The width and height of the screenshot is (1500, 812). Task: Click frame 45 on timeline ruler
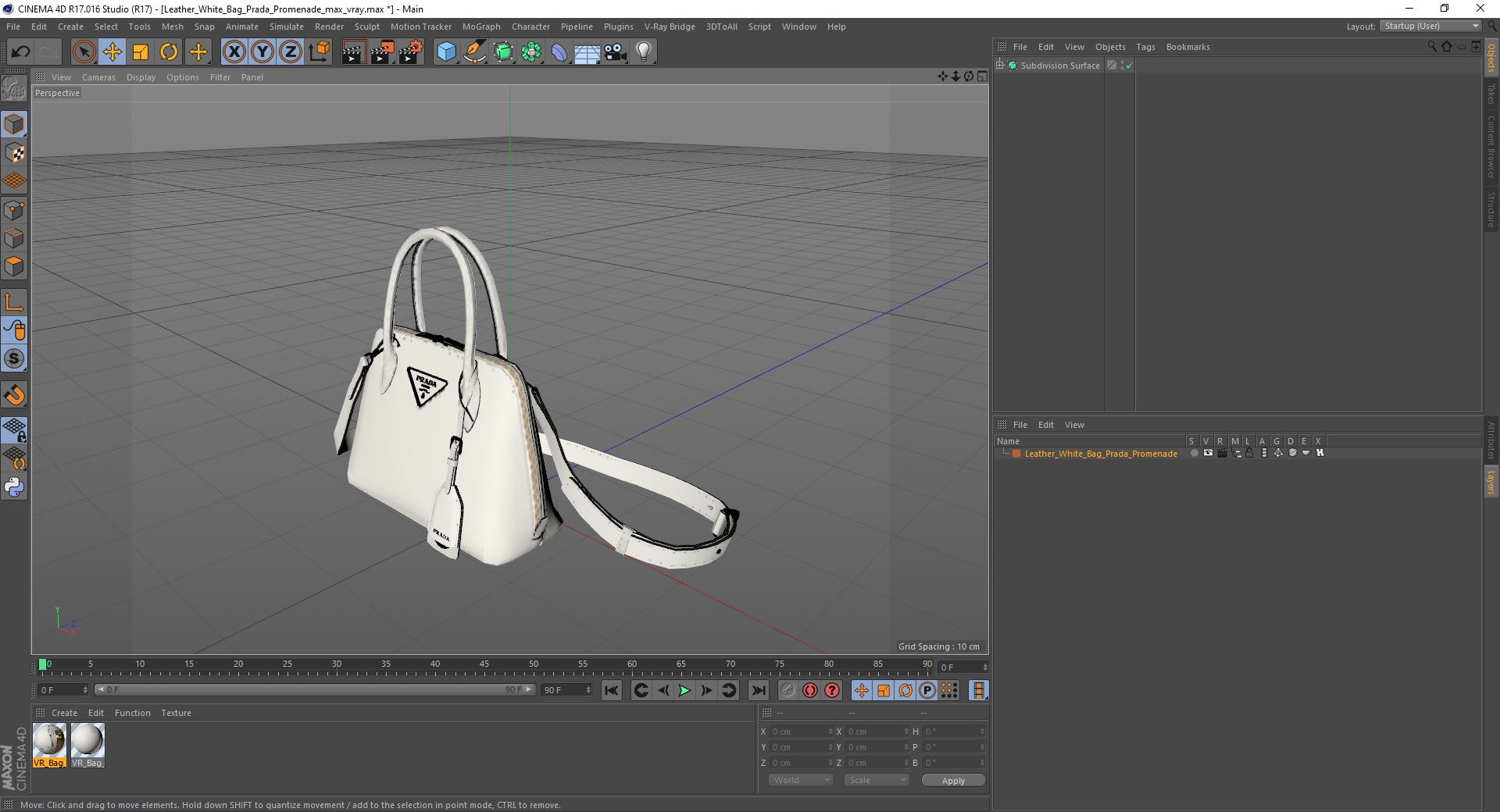click(x=484, y=664)
